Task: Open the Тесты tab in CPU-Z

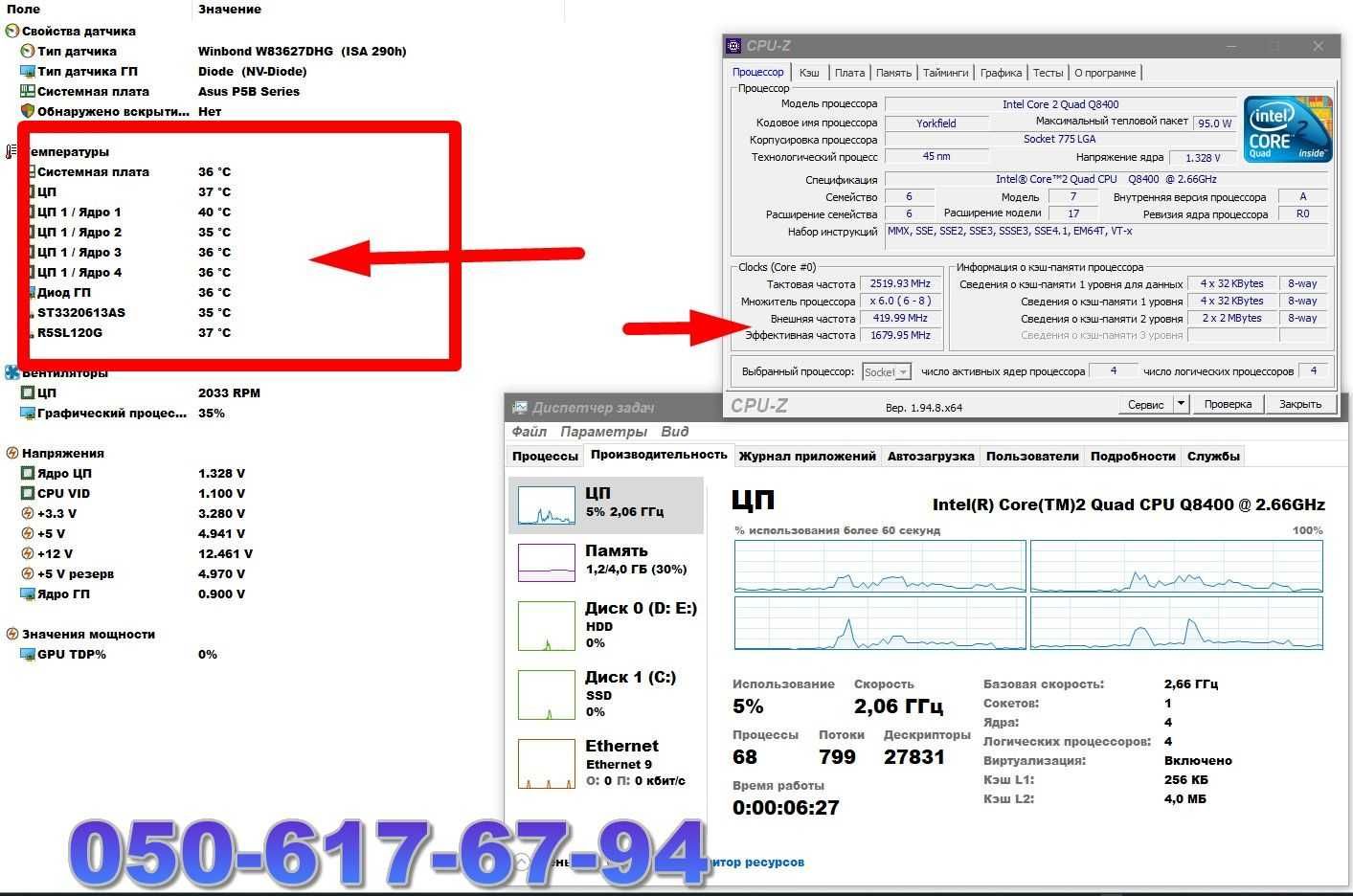Action: click(x=1048, y=73)
